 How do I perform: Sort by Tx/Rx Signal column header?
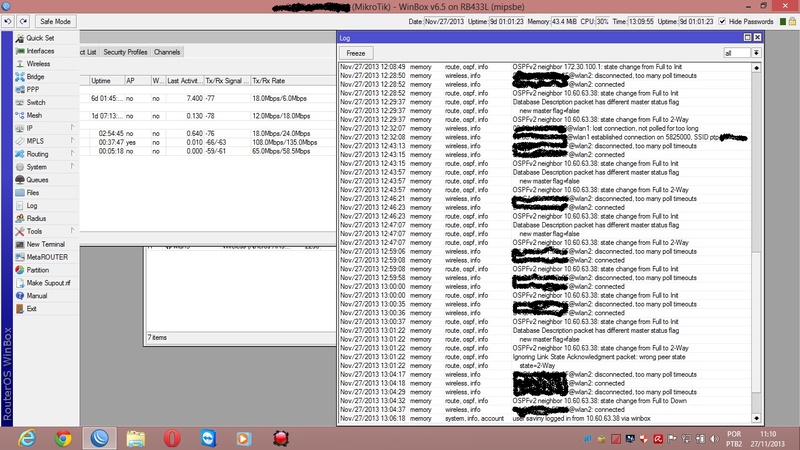pos(227,81)
